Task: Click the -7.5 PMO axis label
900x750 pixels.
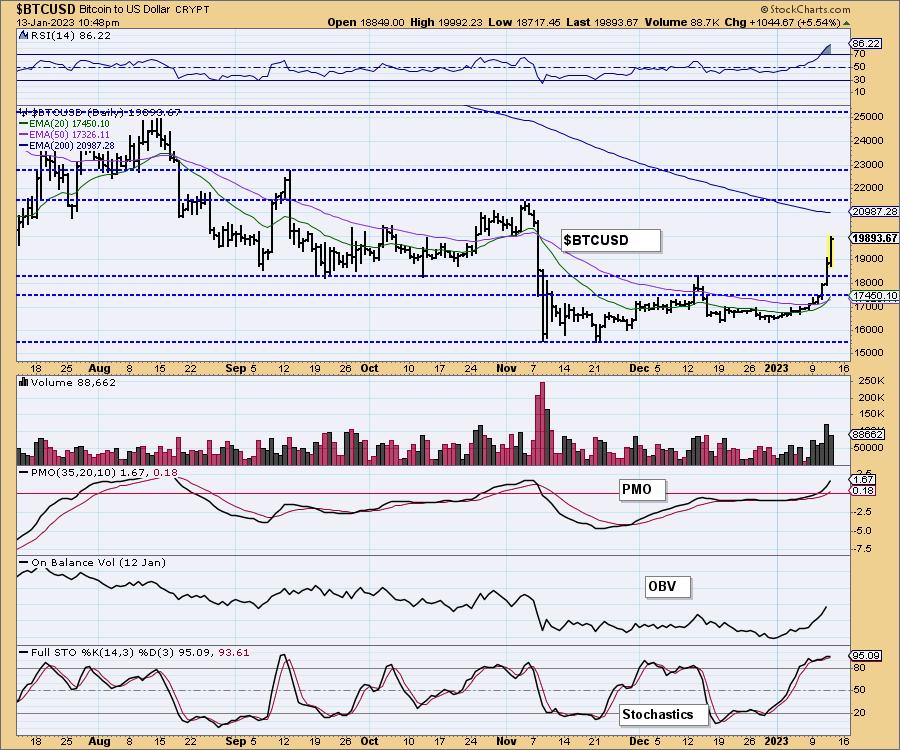Action: pos(862,549)
